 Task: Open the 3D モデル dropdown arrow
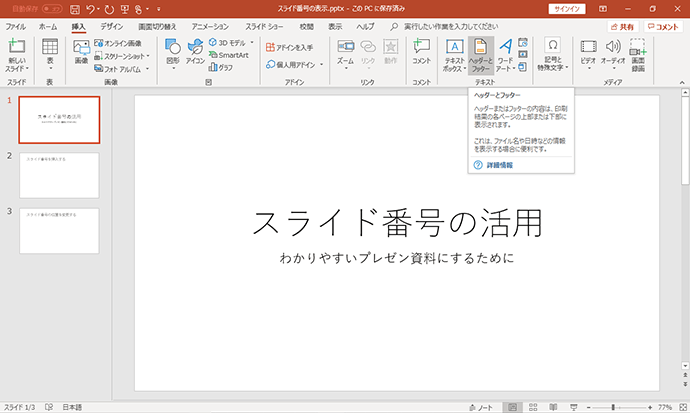(252, 43)
